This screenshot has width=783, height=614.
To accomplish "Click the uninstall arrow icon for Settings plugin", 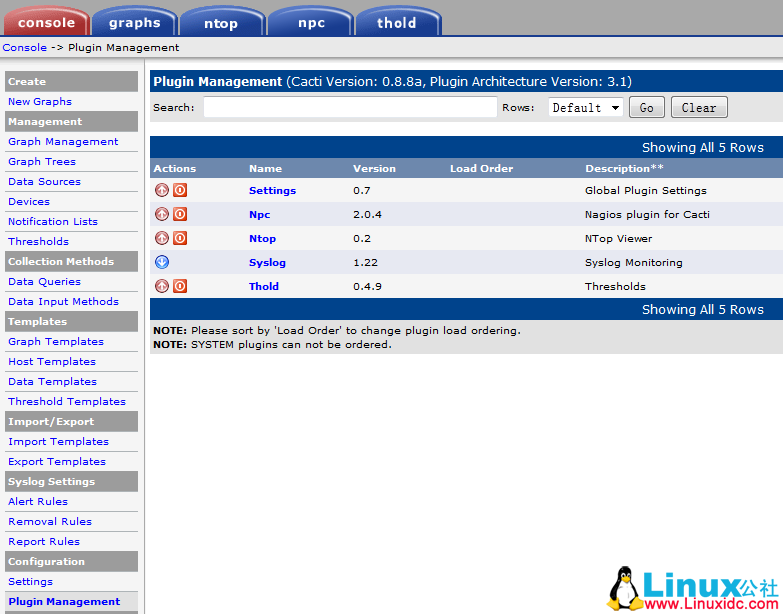I will click(x=162, y=190).
